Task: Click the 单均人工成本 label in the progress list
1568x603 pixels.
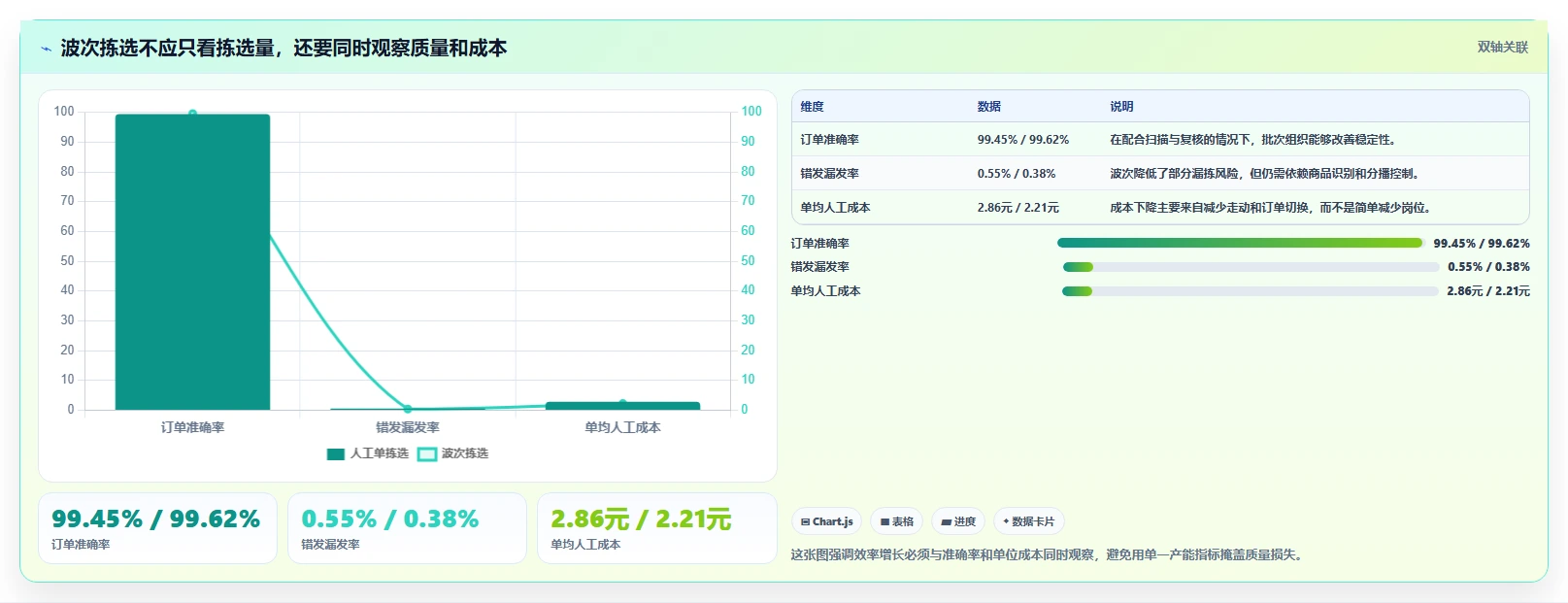Action: click(825, 291)
